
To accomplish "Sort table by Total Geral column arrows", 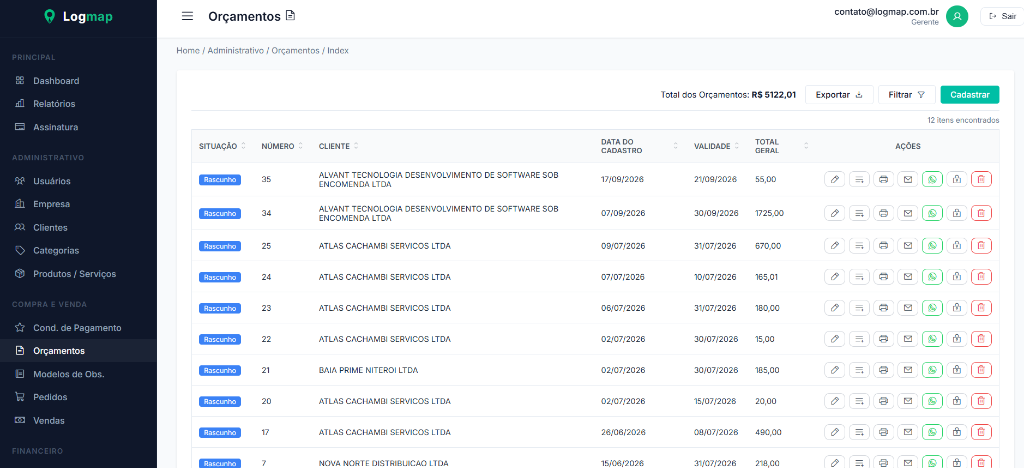I will point(807,146).
